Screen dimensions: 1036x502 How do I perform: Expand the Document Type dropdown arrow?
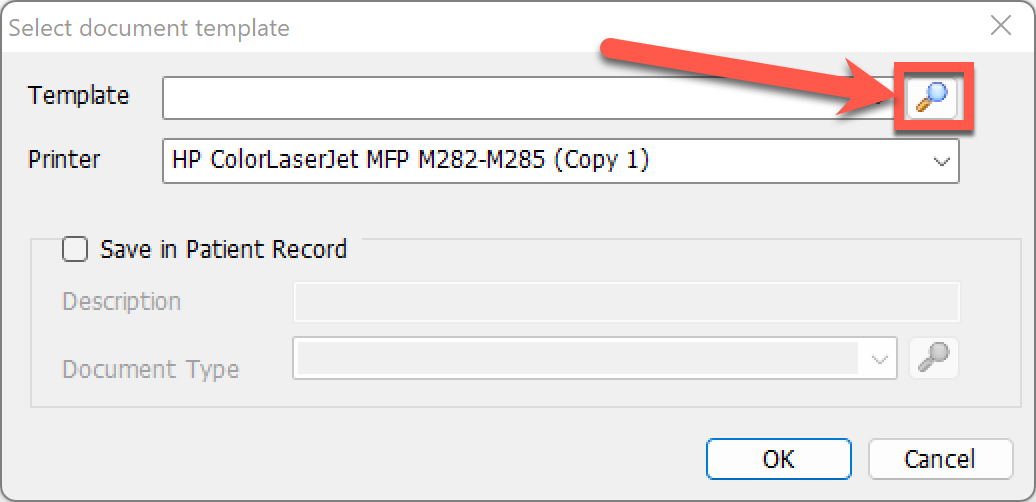879,359
